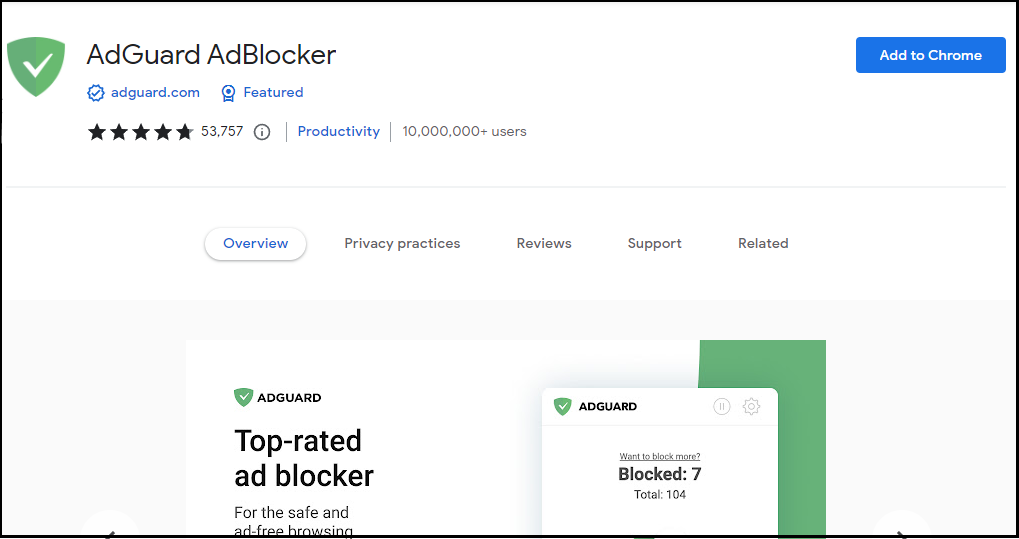Click the promotional screenshot slide
Viewport: 1019px width, 539px height.
506,439
